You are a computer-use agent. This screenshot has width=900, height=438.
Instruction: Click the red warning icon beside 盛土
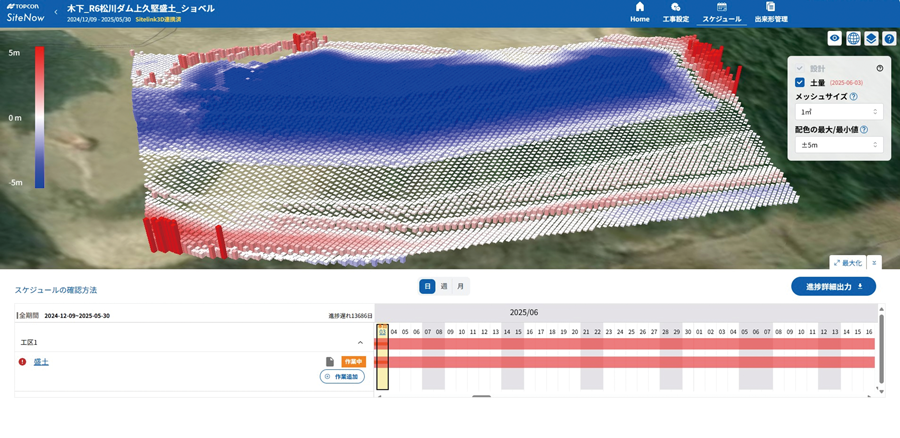point(22,362)
